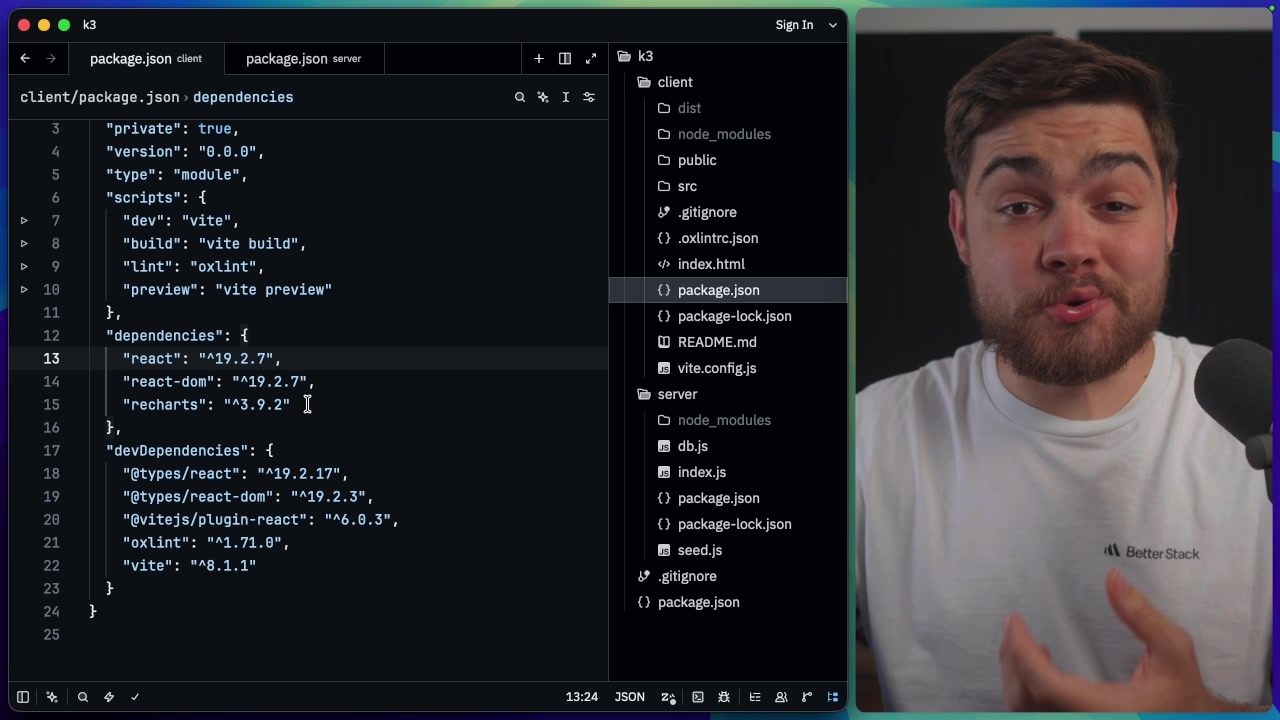Open project search in status bar

coord(83,697)
